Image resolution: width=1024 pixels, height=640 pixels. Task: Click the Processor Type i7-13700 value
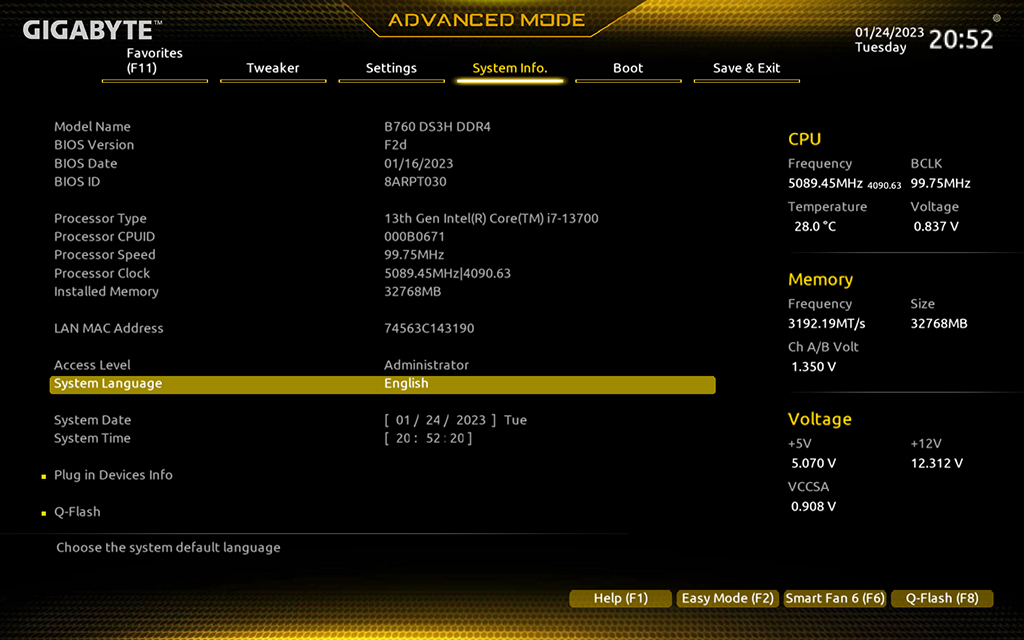[491, 218]
